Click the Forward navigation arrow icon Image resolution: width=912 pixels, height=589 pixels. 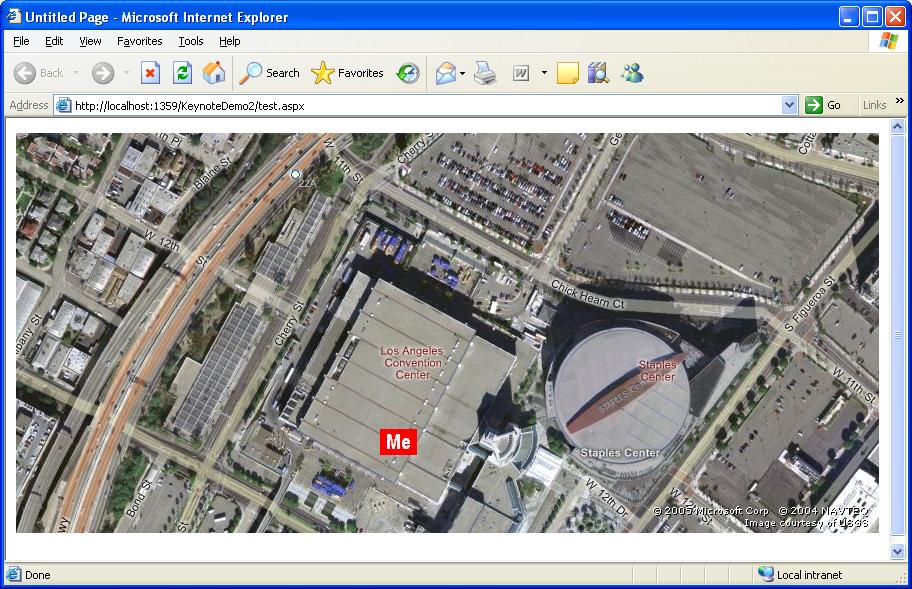(x=103, y=73)
